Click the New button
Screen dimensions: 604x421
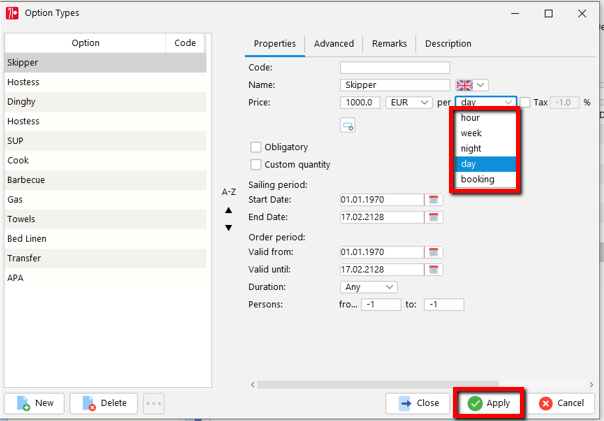tap(34, 403)
